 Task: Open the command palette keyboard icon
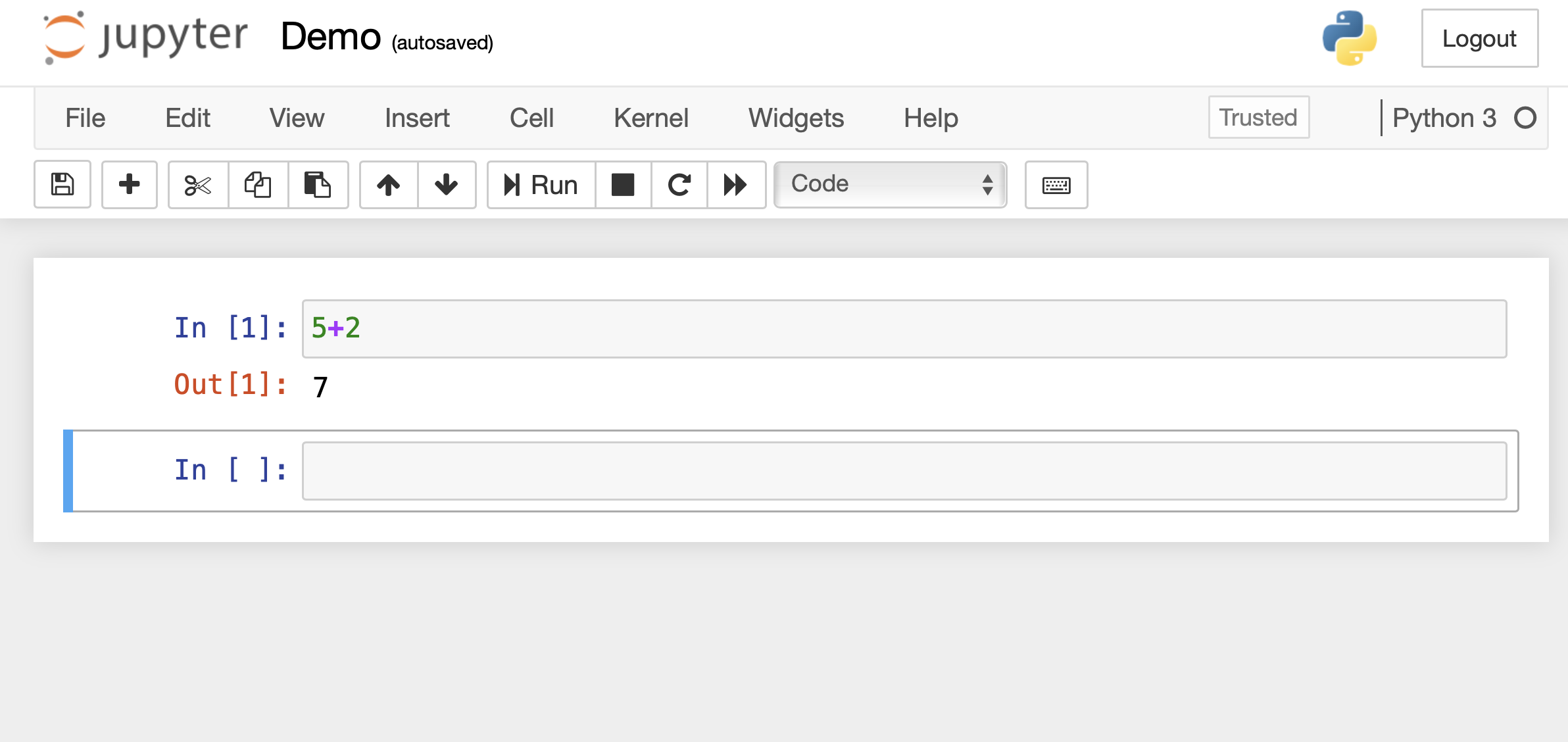1056,184
